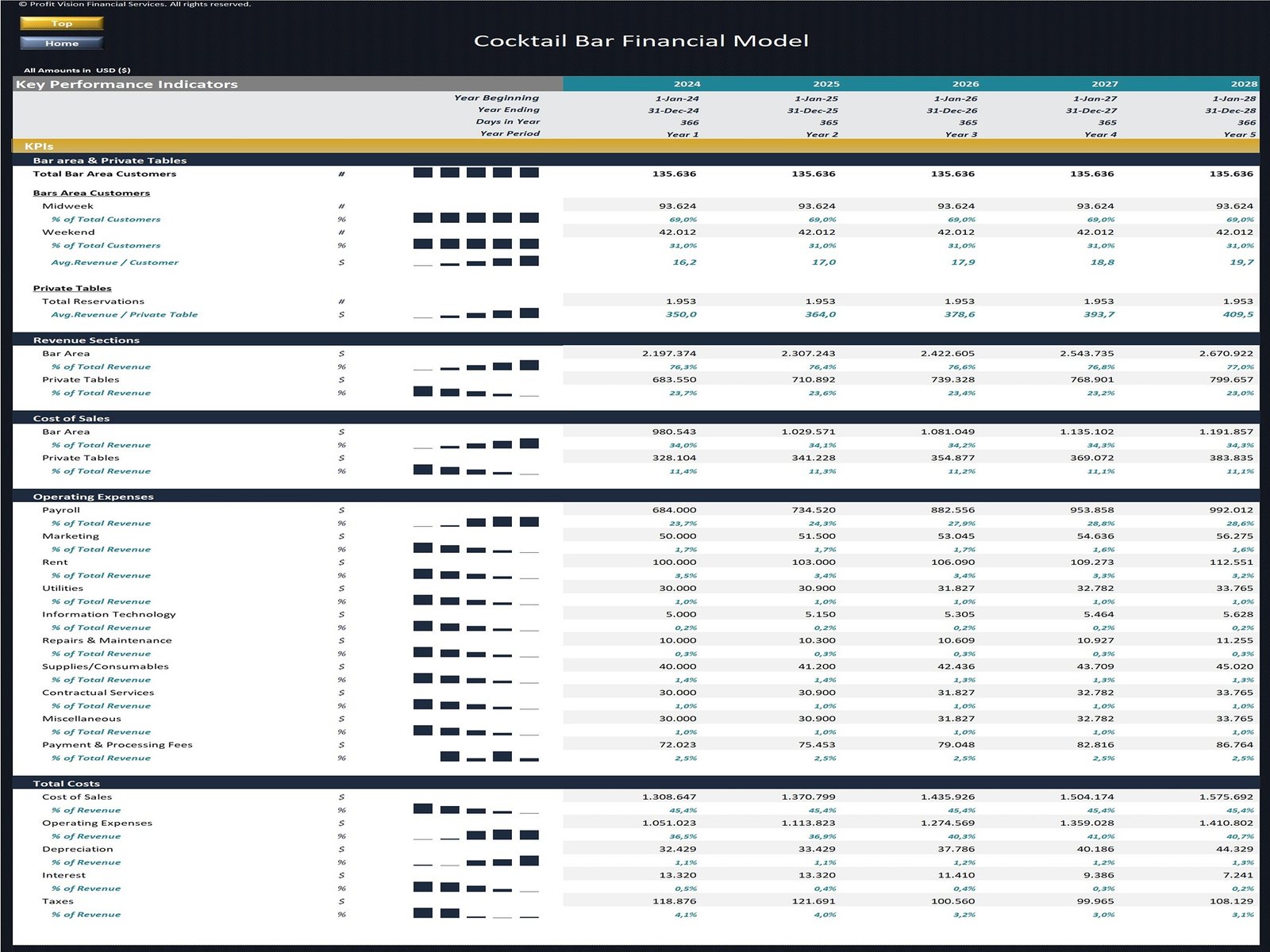Select the 2024 year column header

pyautogui.click(x=687, y=84)
